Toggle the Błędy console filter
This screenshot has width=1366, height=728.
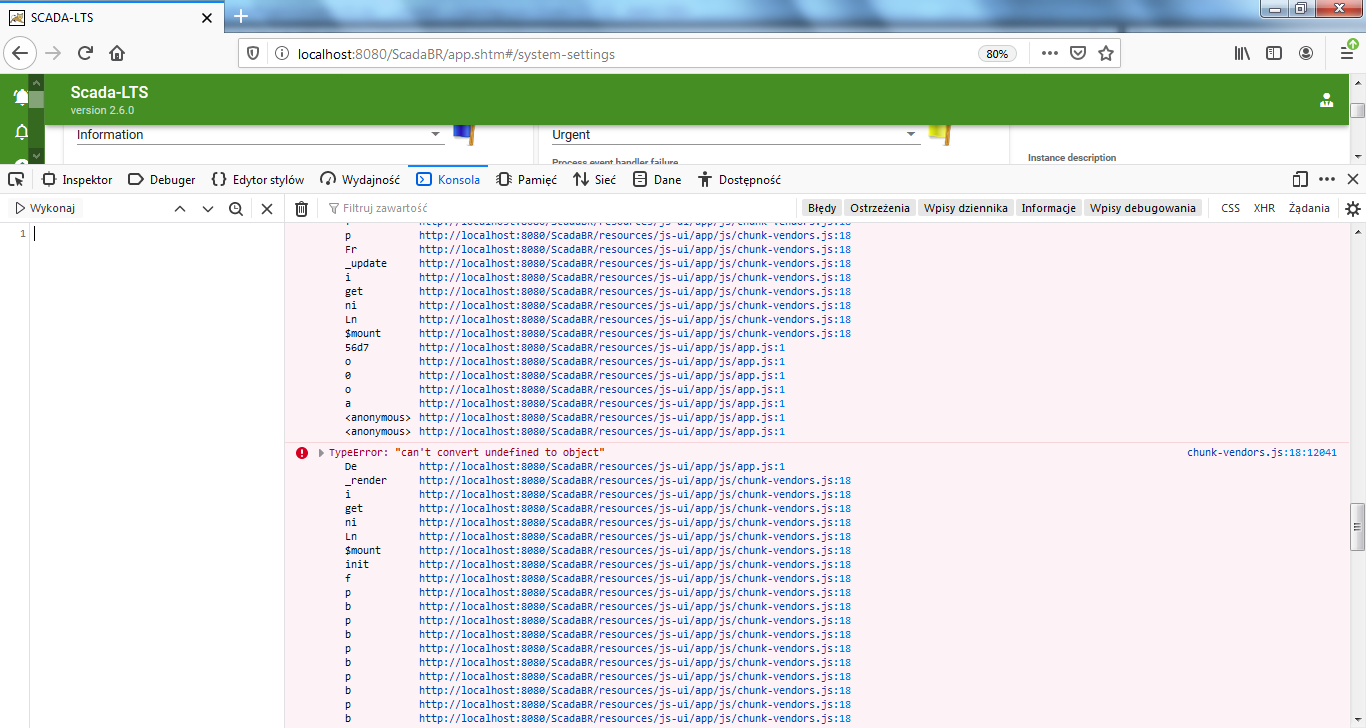point(822,208)
